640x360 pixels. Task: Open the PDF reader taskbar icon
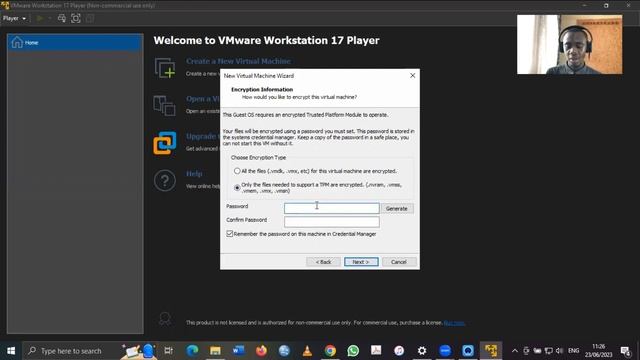click(376, 351)
